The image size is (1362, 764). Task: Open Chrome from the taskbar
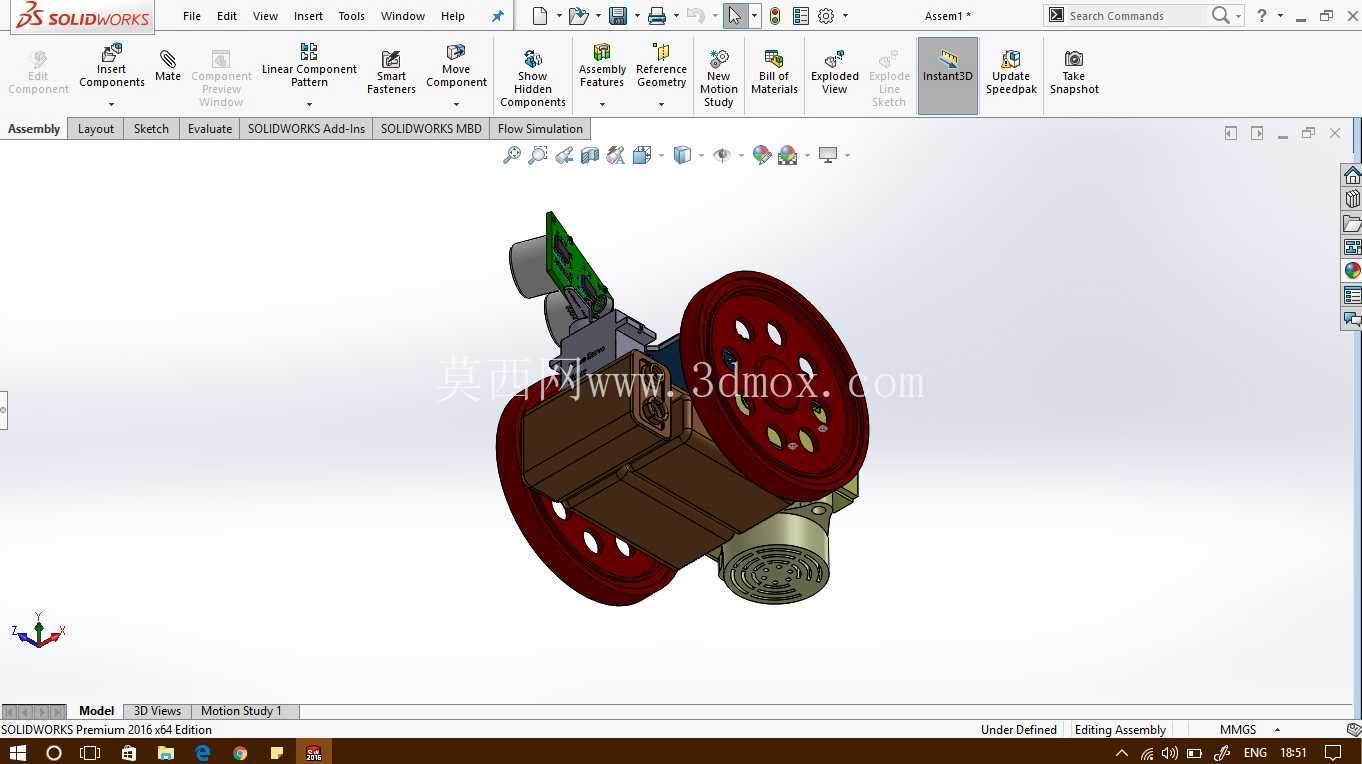pos(240,752)
